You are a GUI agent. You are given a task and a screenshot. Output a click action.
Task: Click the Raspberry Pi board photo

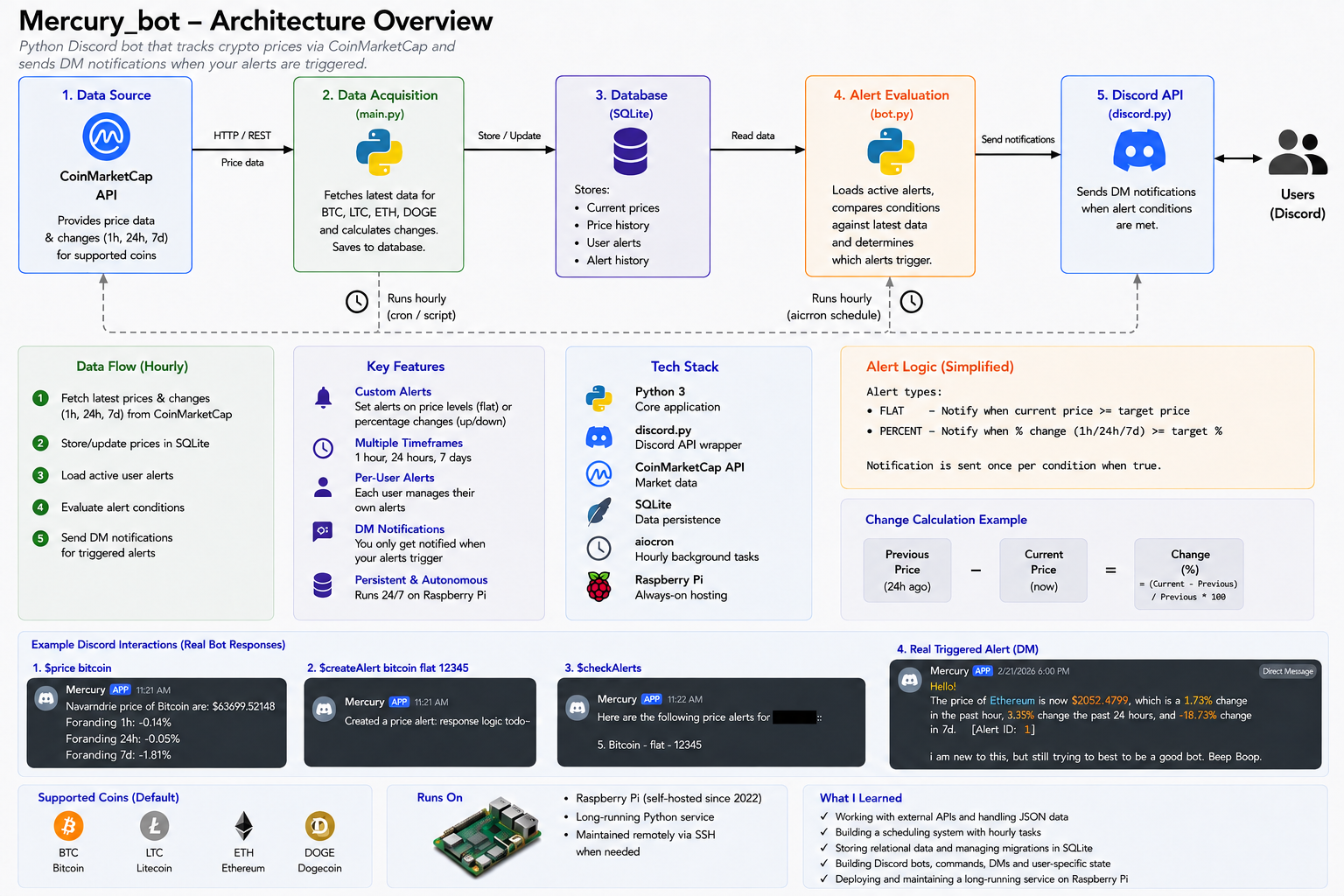[489, 836]
